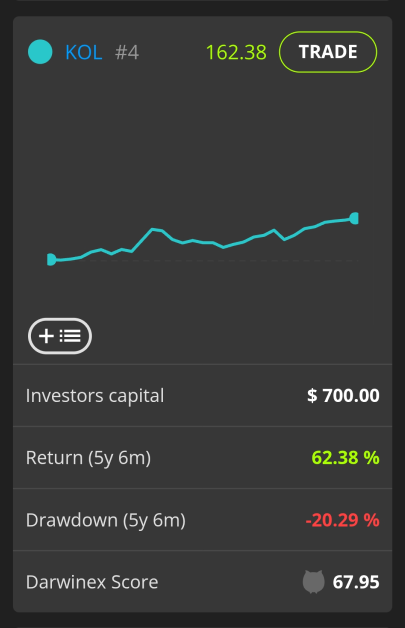Click the Return (5y 6m) label
This screenshot has width=405, height=628.
(x=89, y=458)
